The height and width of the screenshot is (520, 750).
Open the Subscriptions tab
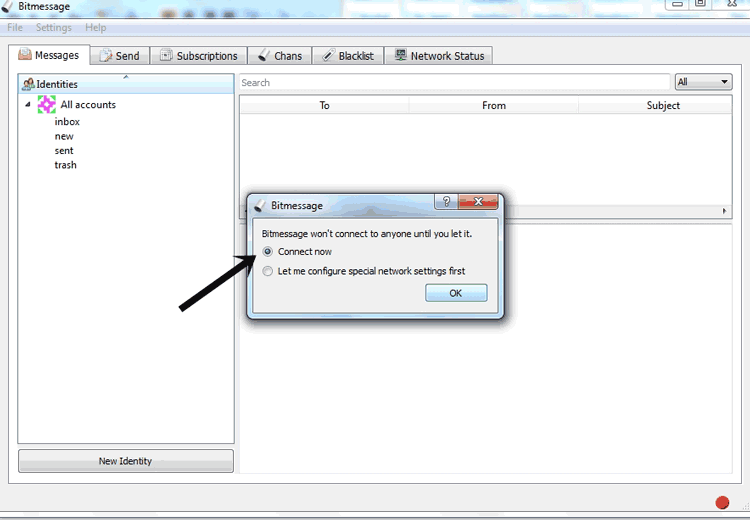pyautogui.click(x=198, y=56)
